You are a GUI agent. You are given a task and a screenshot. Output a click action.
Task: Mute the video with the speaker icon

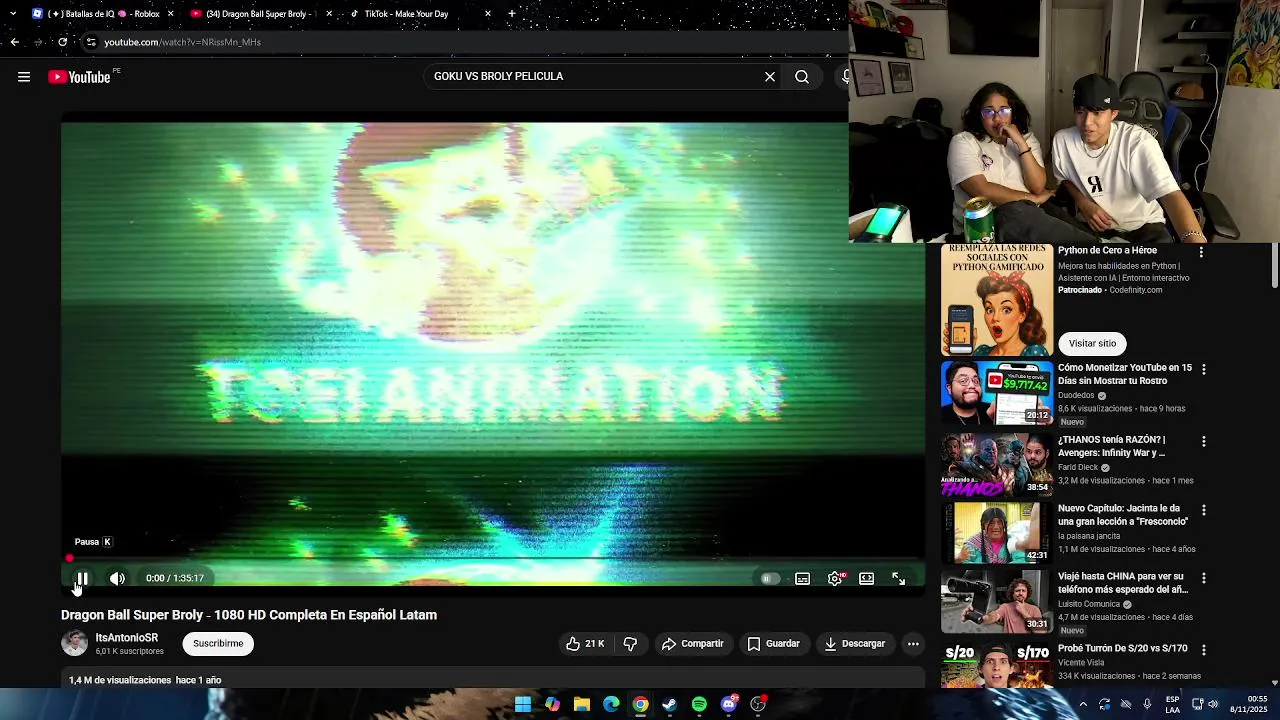(117, 578)
